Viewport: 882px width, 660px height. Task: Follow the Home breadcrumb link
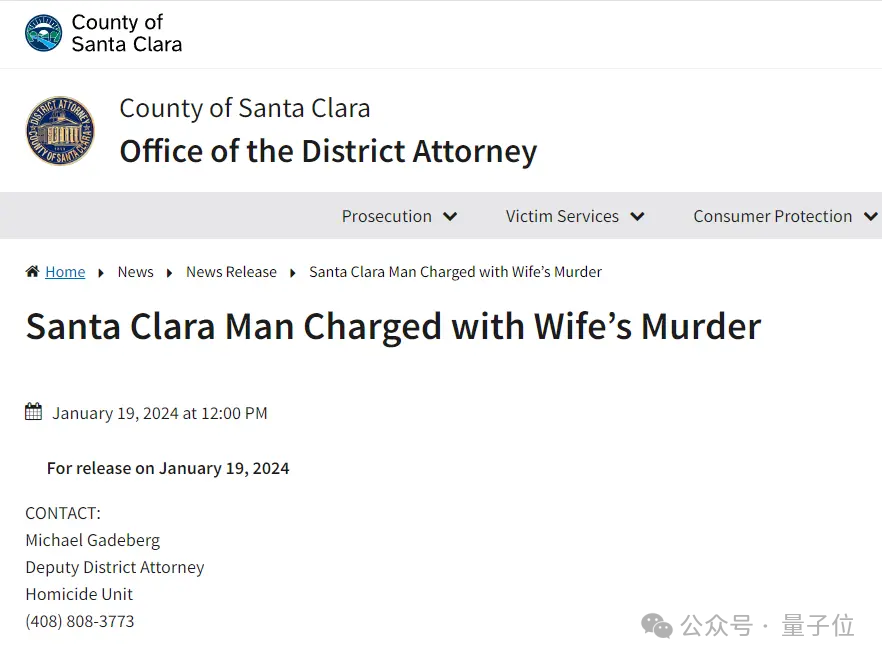(x=65, y=272)
